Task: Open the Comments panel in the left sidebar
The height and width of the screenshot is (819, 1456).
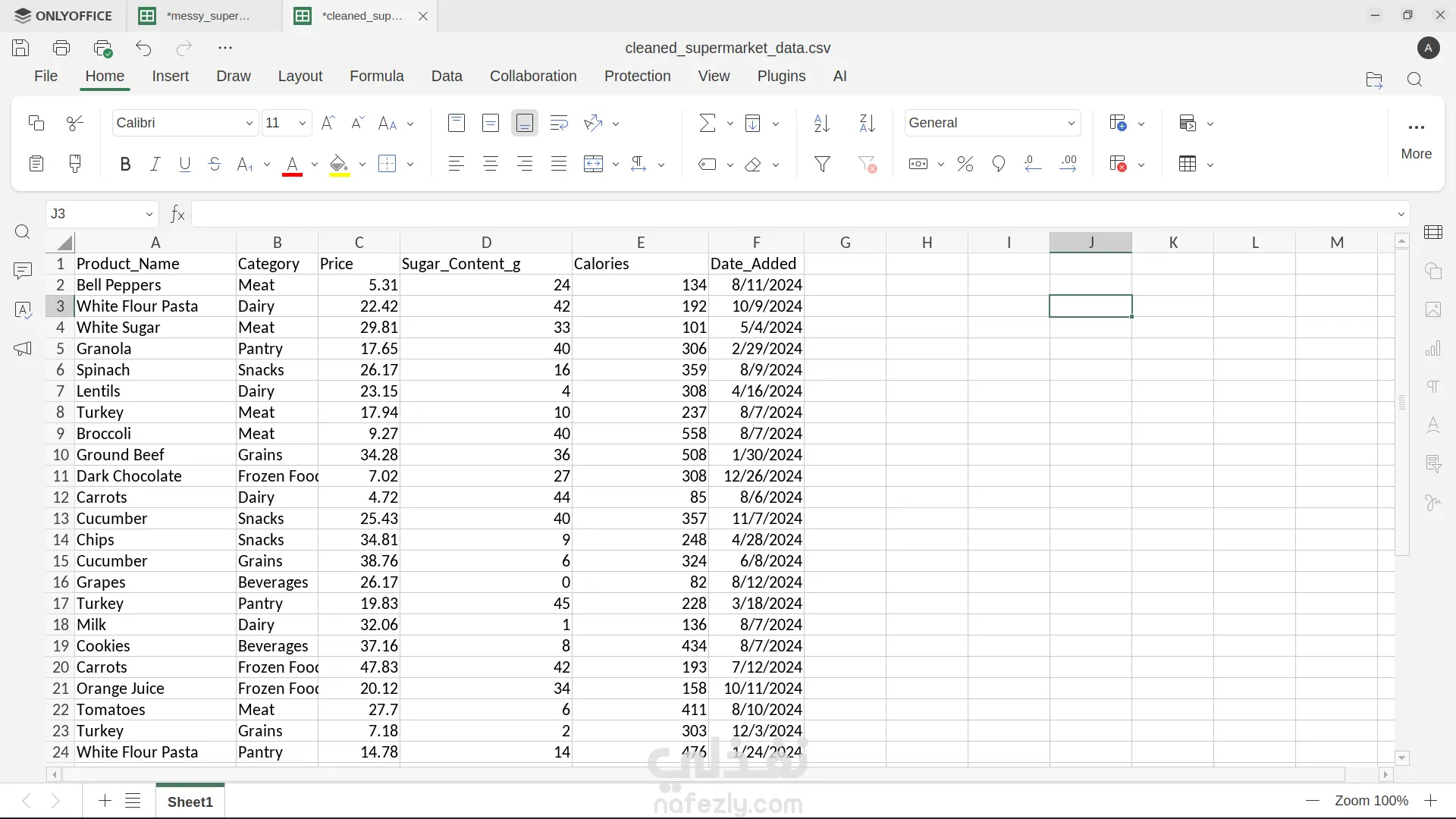Action: [23, 271]
